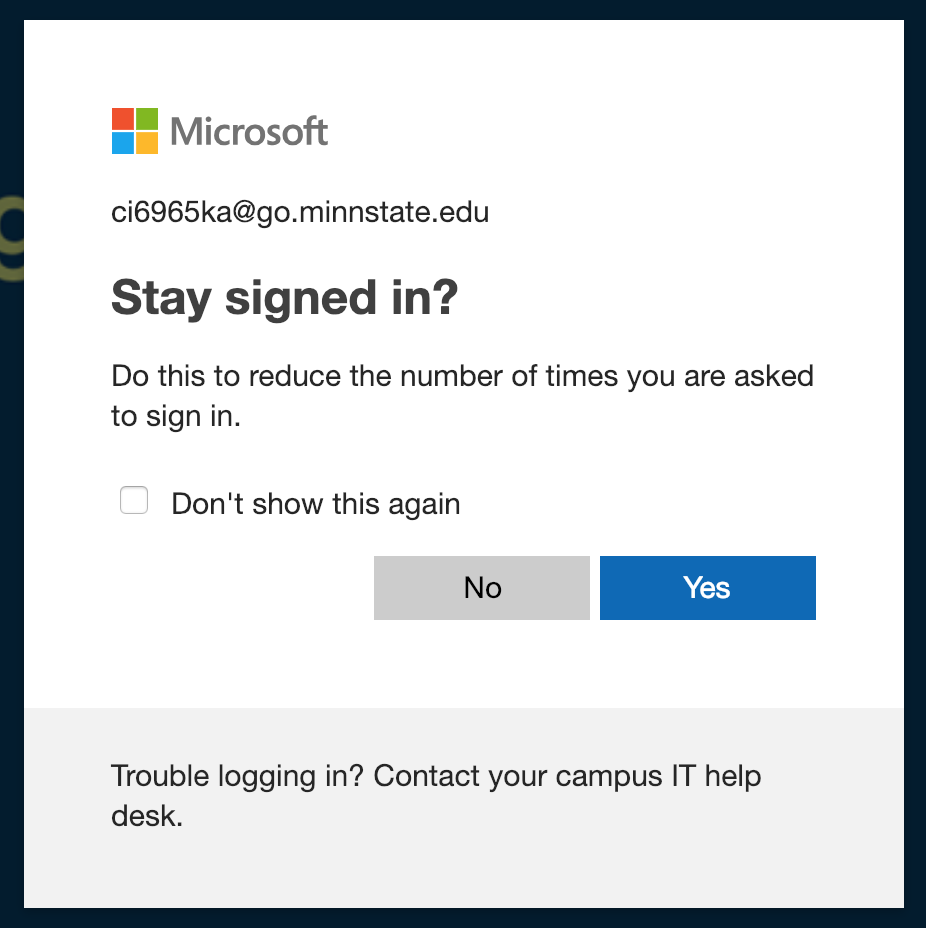926x928 pixels.
Task: Click the red square in Microsoft logo
Action: [123, 119]
